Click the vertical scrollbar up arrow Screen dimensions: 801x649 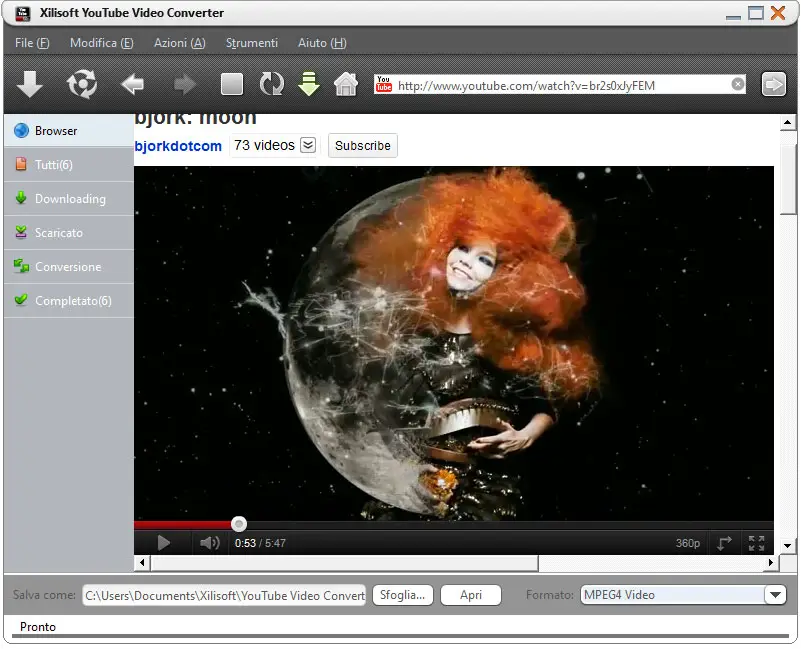pyautogui.click(x=787, y=123)
